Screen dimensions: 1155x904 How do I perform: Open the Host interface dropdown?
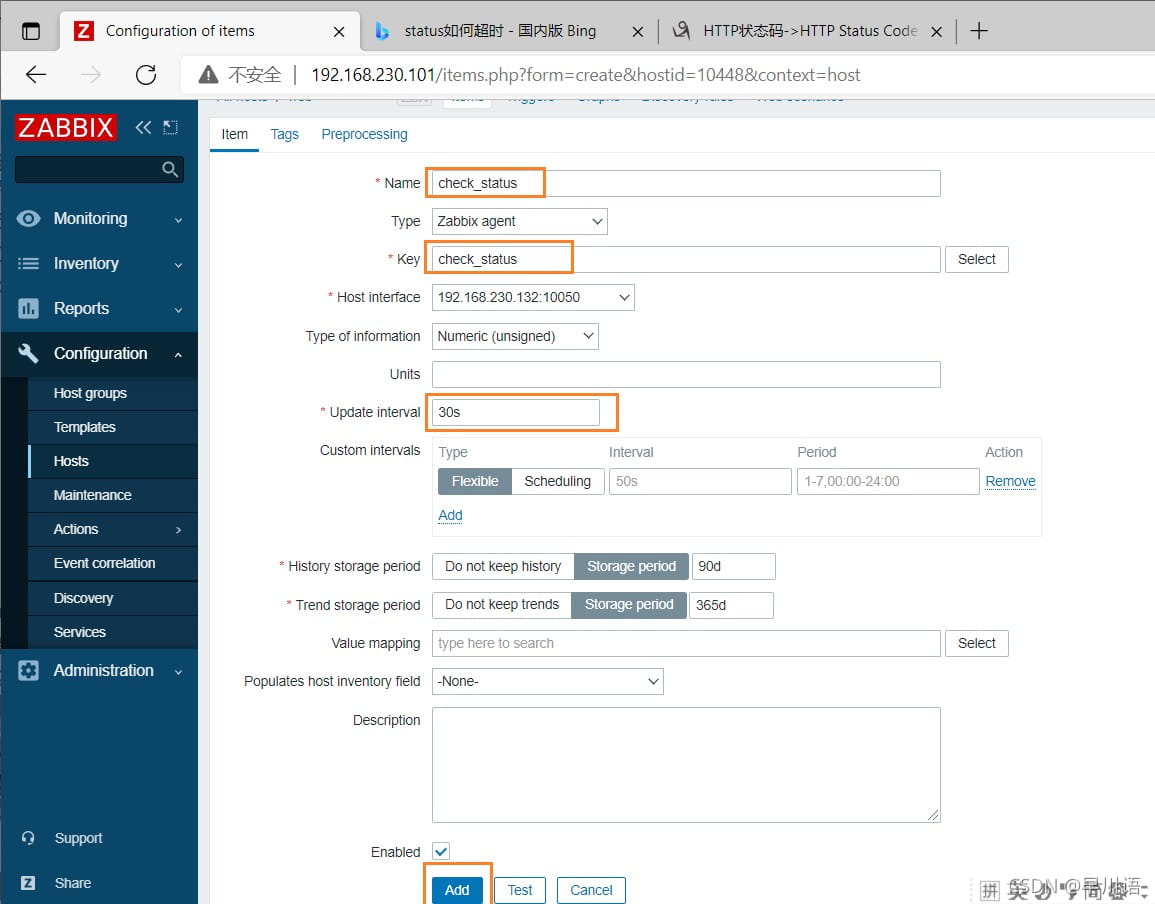click(x=533, y=297)
